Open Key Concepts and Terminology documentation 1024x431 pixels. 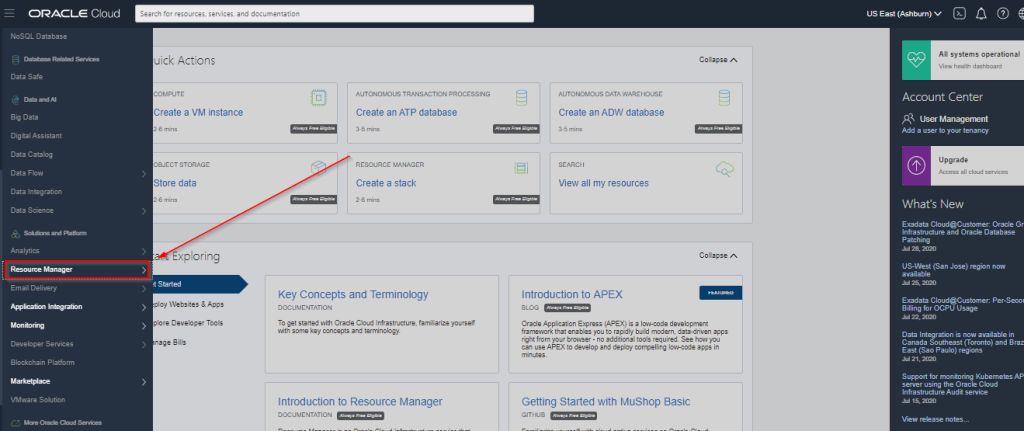(353, 295)
